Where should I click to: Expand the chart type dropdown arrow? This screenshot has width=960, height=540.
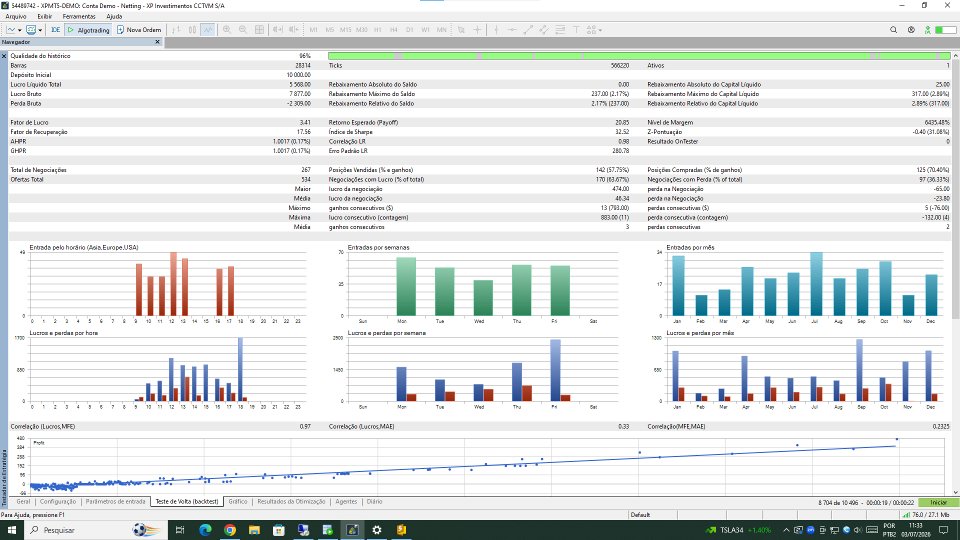(20, 30)
